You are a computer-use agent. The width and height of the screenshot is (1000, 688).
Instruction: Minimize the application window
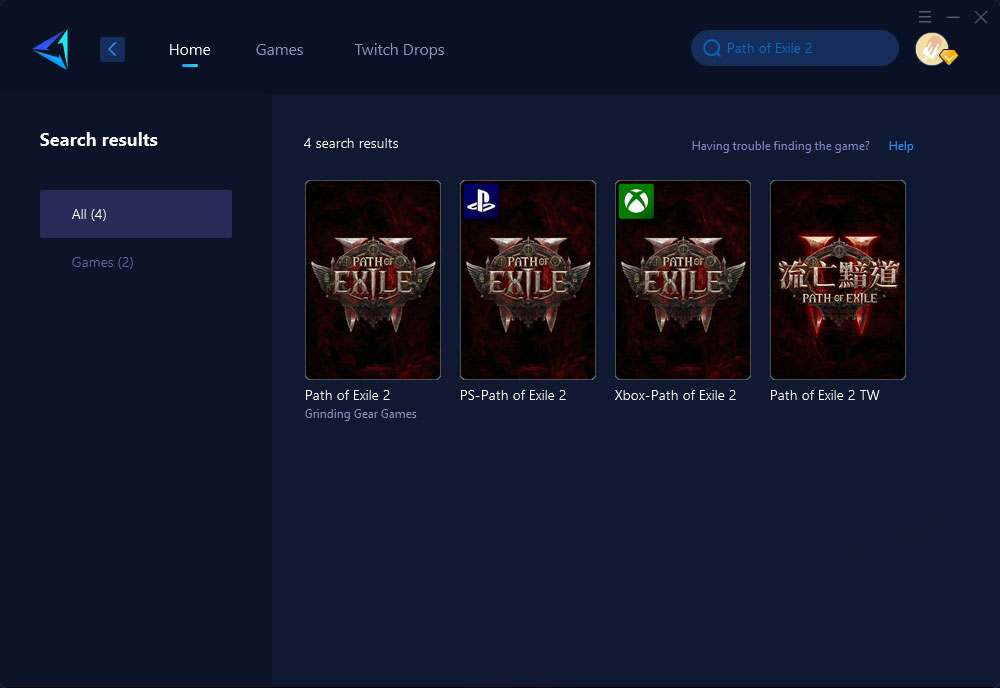(x=953, y=17)
